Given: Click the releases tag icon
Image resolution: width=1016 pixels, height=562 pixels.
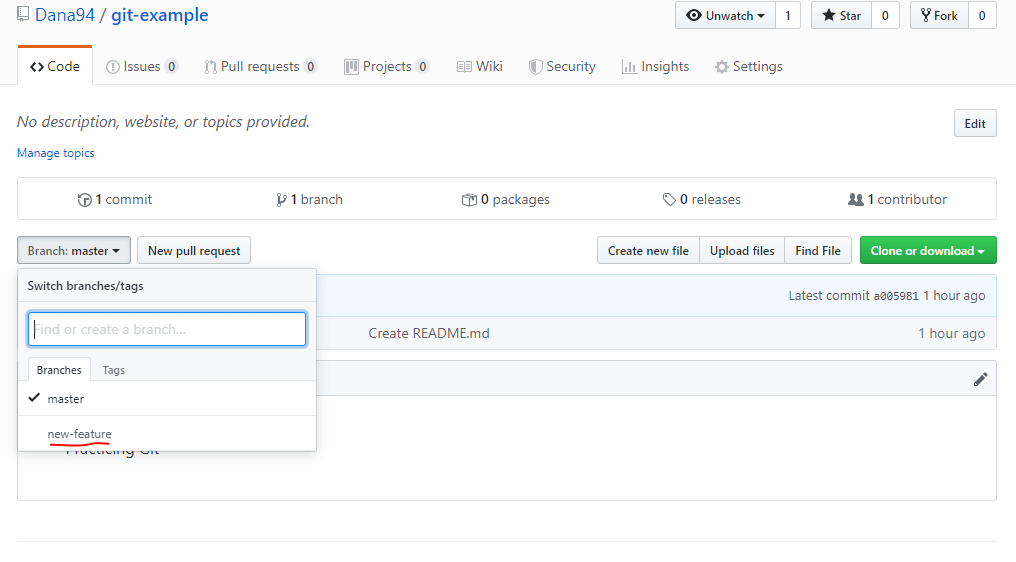Looking at the screenshot, I should (x=669, y=200).
